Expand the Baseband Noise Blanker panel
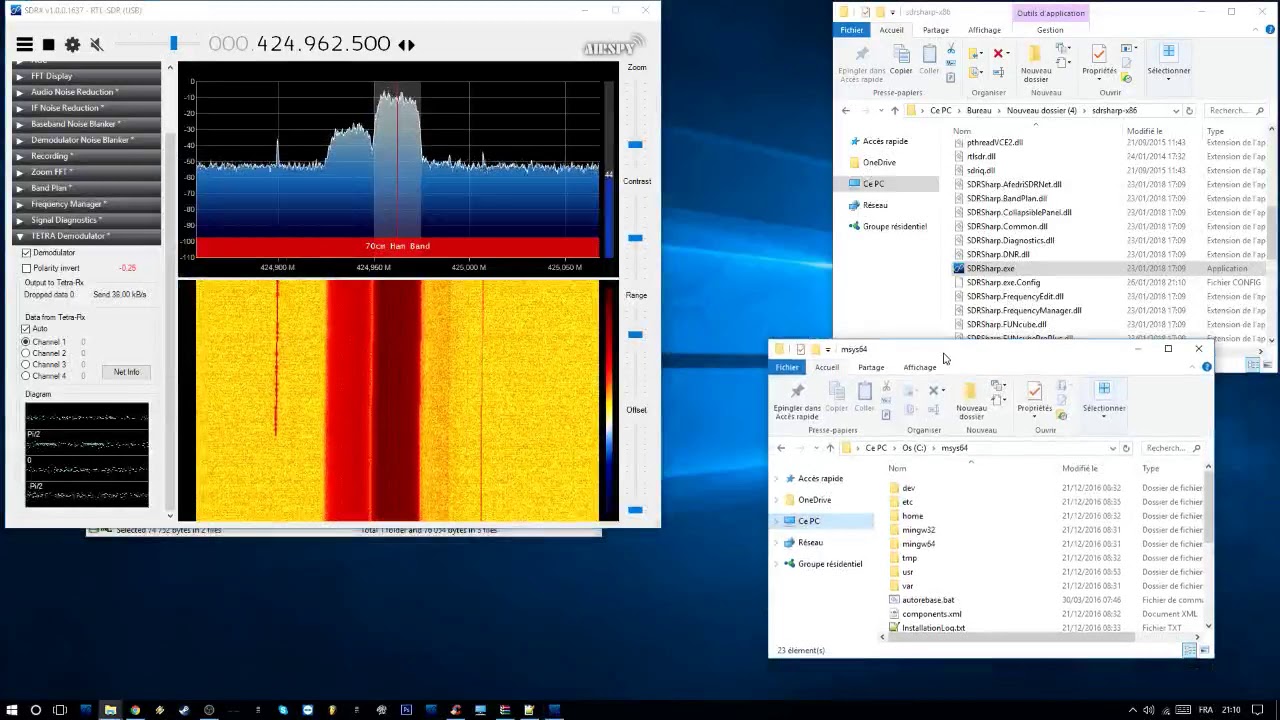 (x=86, y=124)
